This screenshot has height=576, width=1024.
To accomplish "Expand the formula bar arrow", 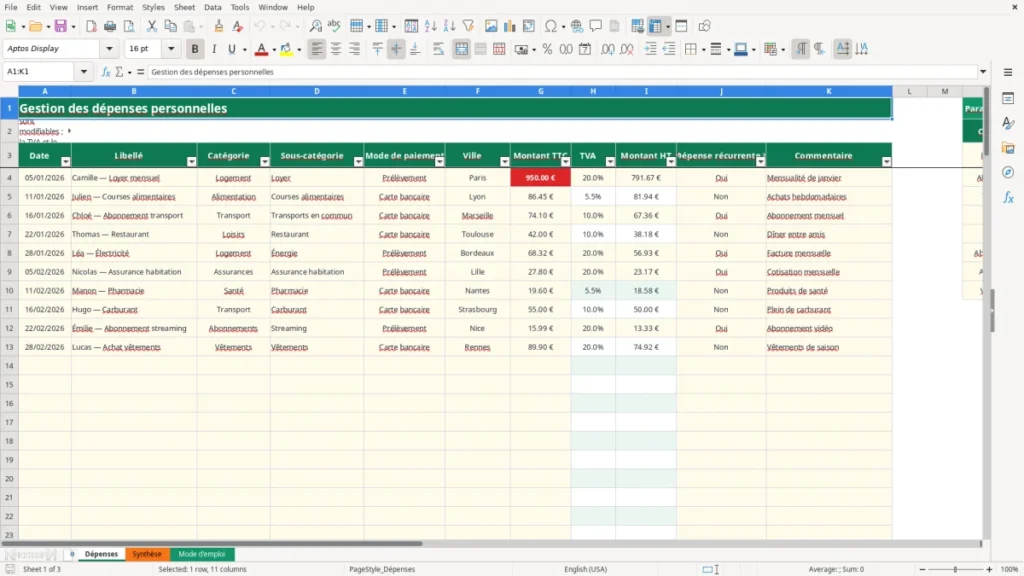I will 983,72.
